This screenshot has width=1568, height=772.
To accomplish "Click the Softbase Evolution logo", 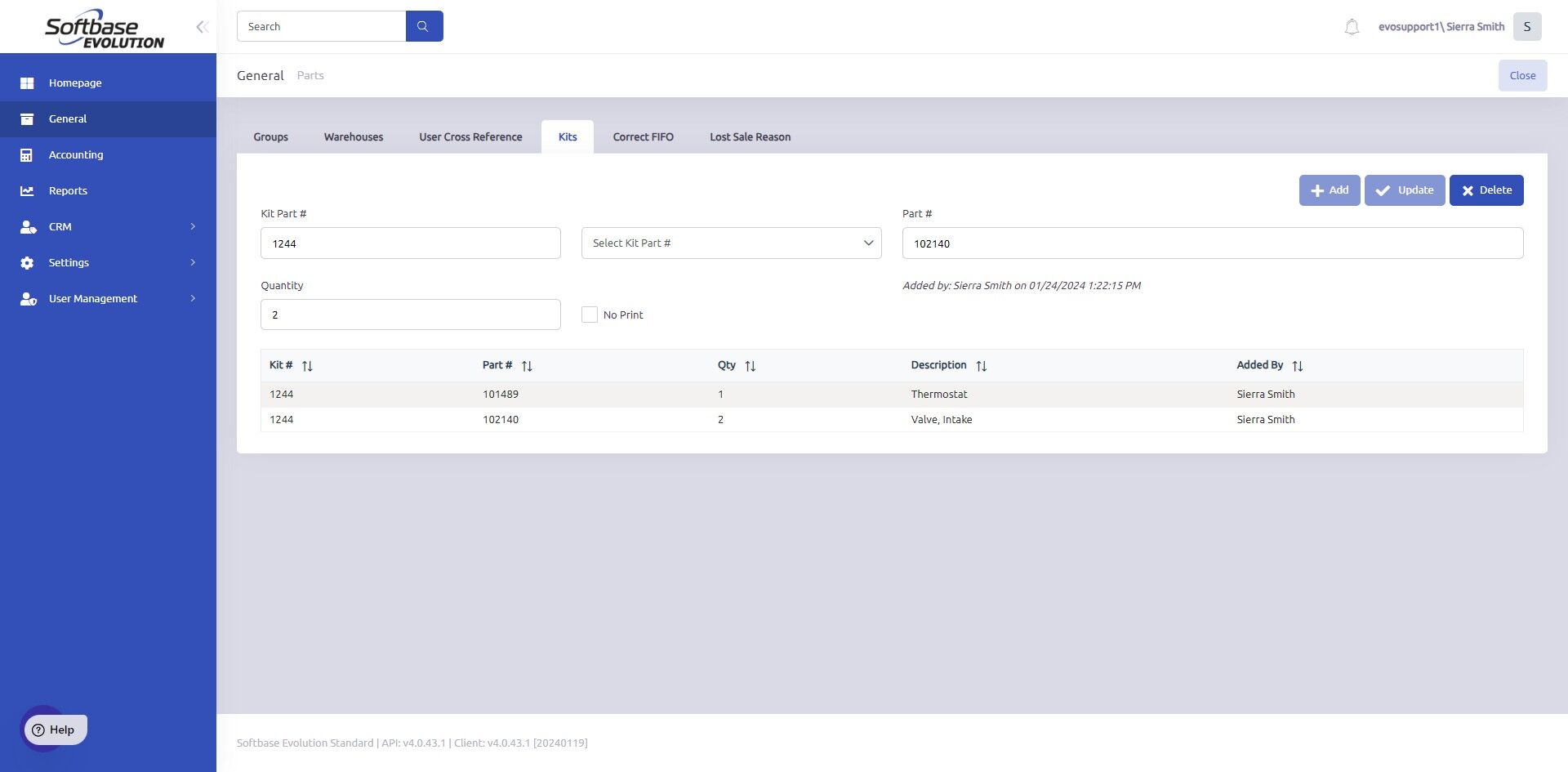I will [105, 29].
